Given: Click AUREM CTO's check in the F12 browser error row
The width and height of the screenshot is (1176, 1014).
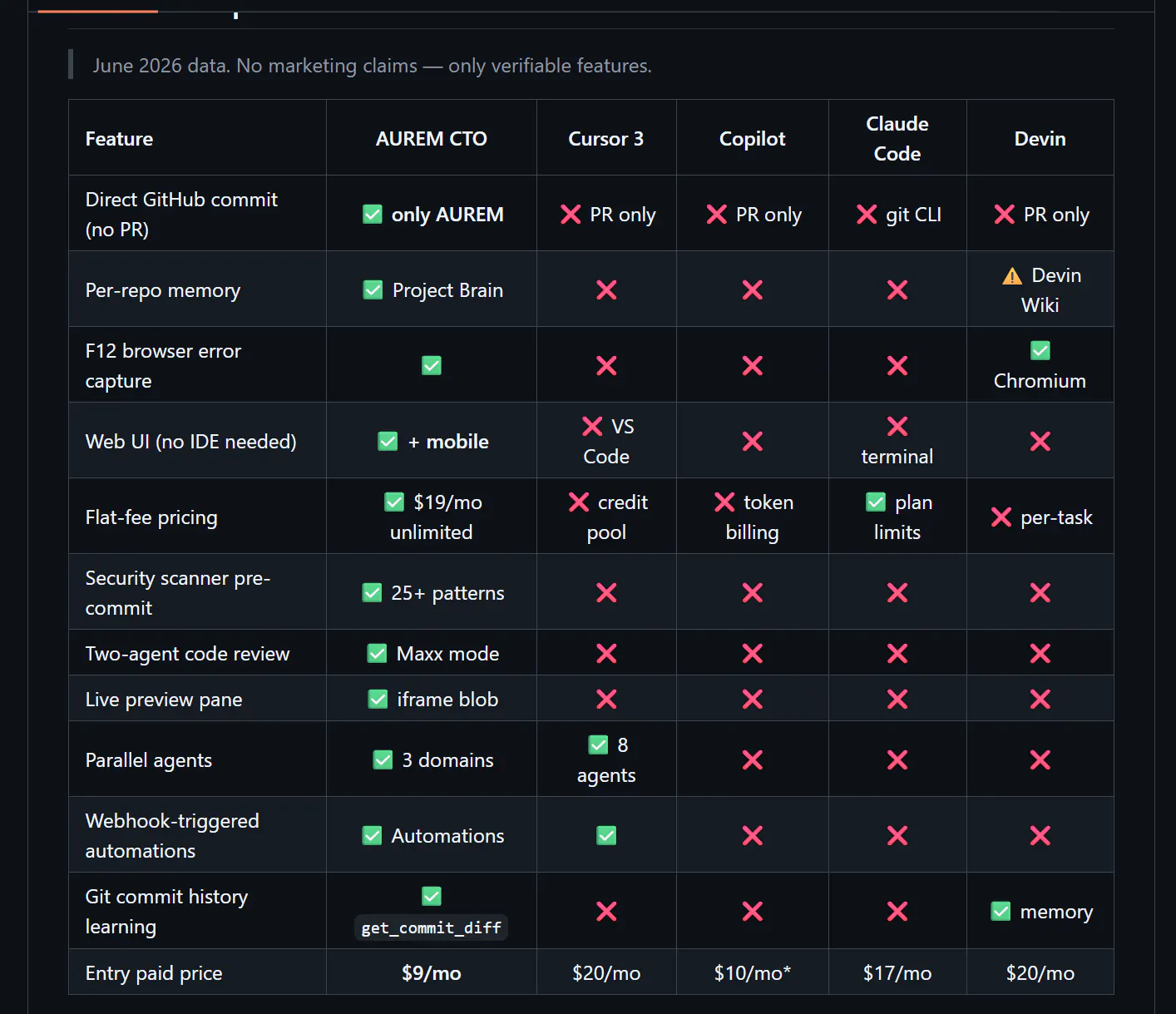Looking at the screenshot, I should pyautogui.click(x=432, y=366).
